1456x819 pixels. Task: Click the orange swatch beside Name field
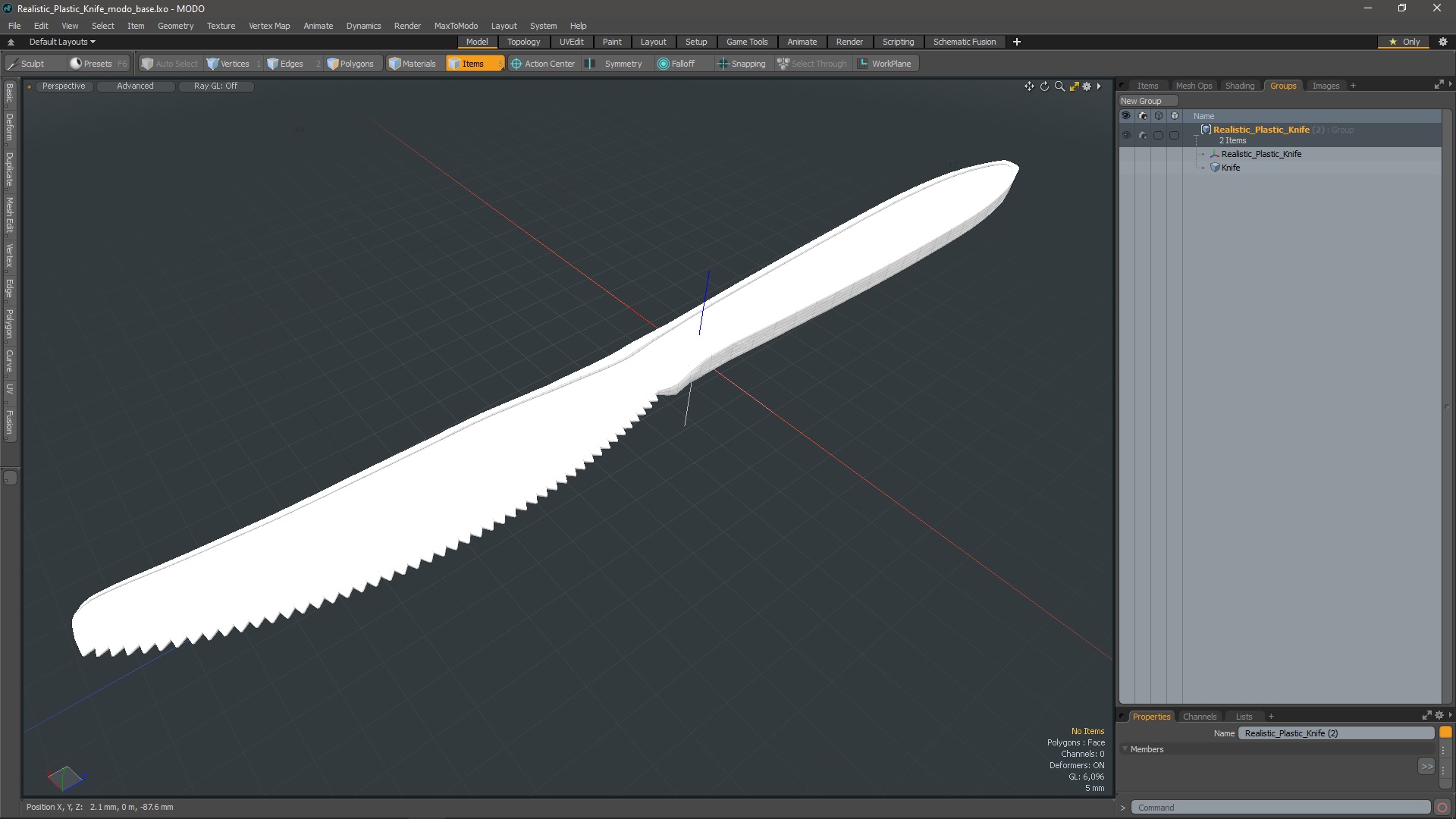pos(1445,733)
